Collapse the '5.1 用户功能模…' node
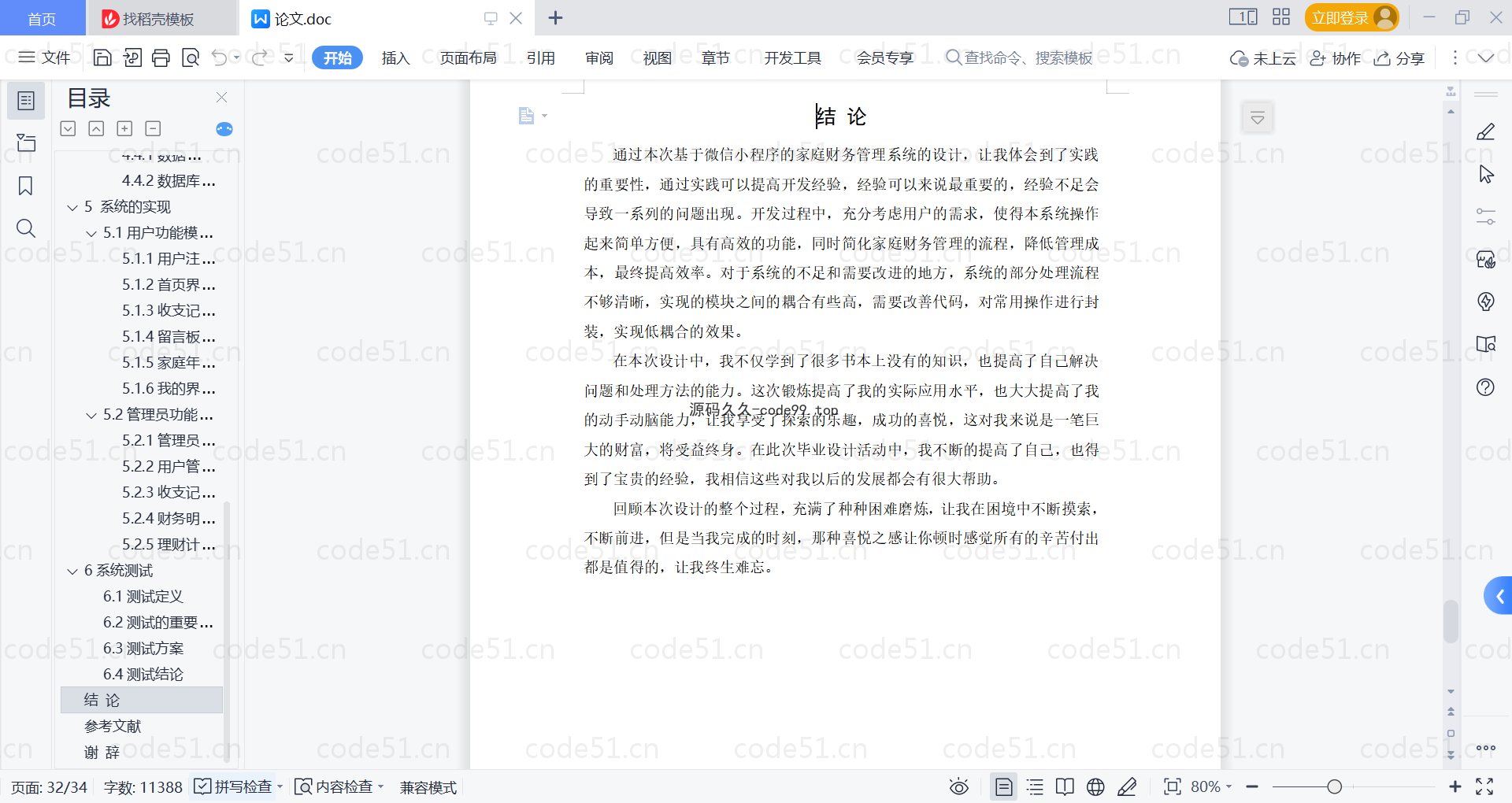 pyautogui.click(x=91, y=234)
